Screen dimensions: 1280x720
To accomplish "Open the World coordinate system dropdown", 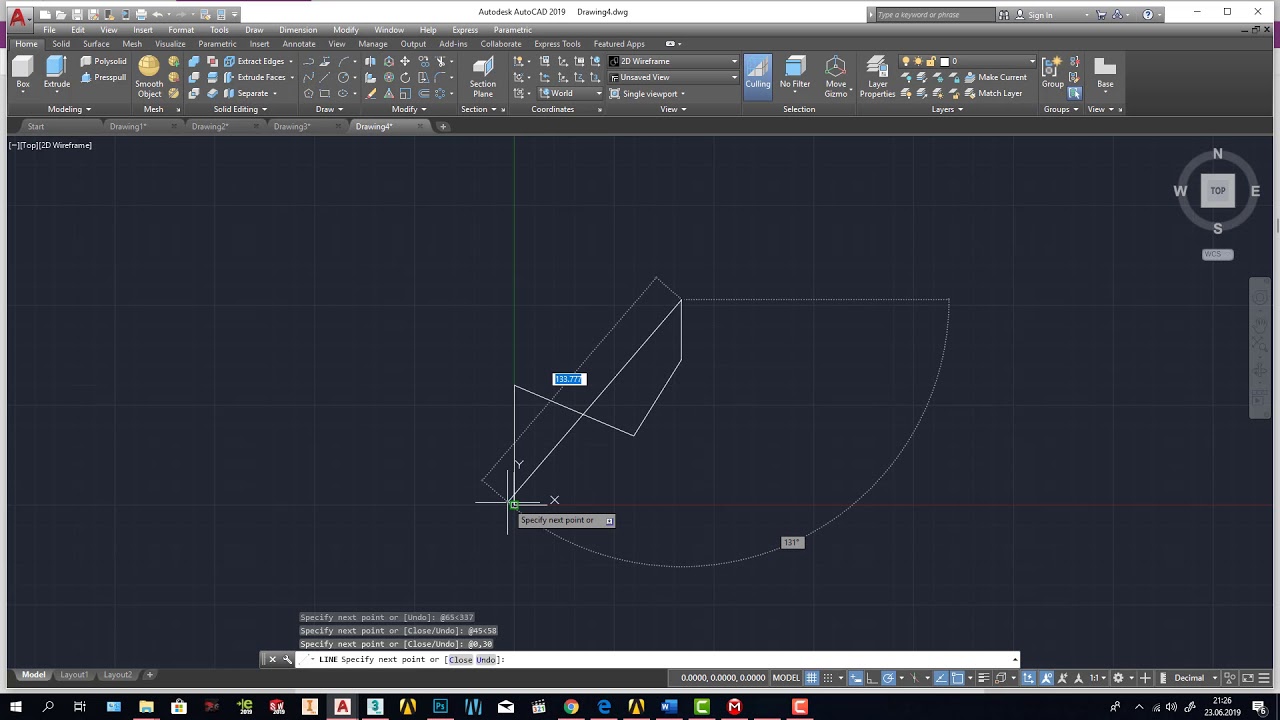I will click(x=572, y=93).
